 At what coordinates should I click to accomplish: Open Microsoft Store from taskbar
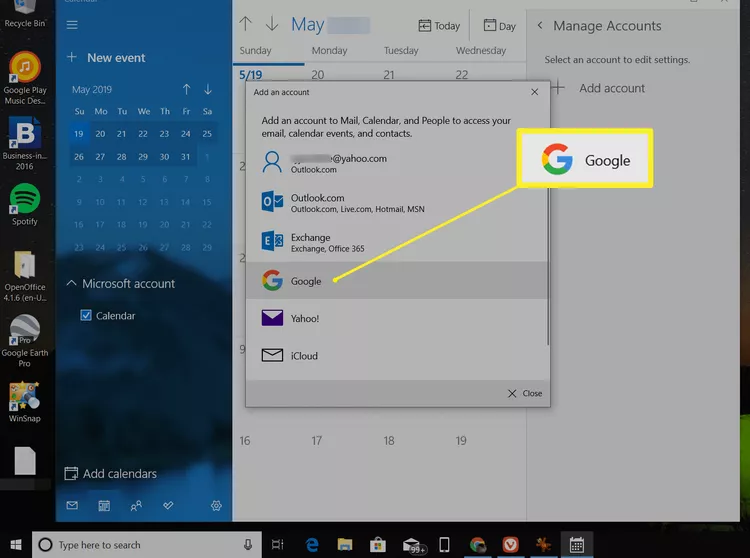point(378,545)
